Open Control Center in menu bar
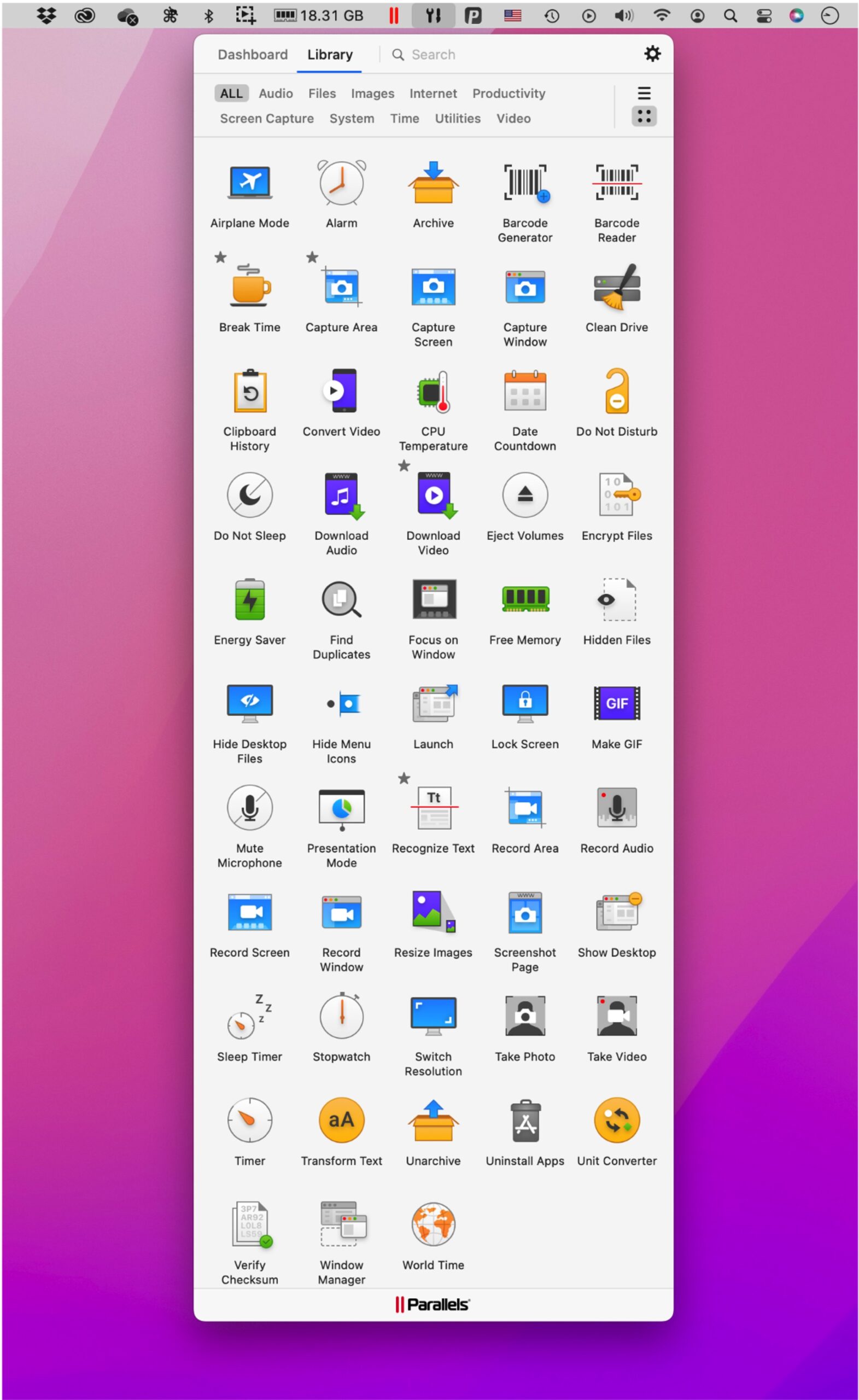This screenshot has height=1400, width=859. [x=764, y=16]
